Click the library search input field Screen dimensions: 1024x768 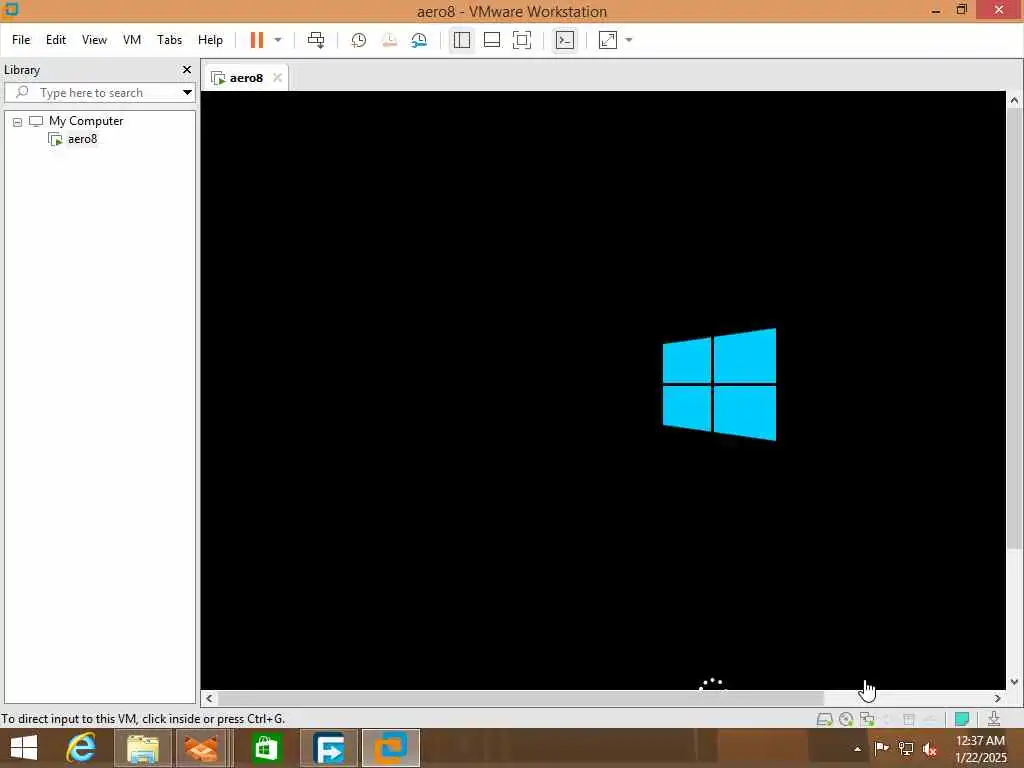click(98, 93)
